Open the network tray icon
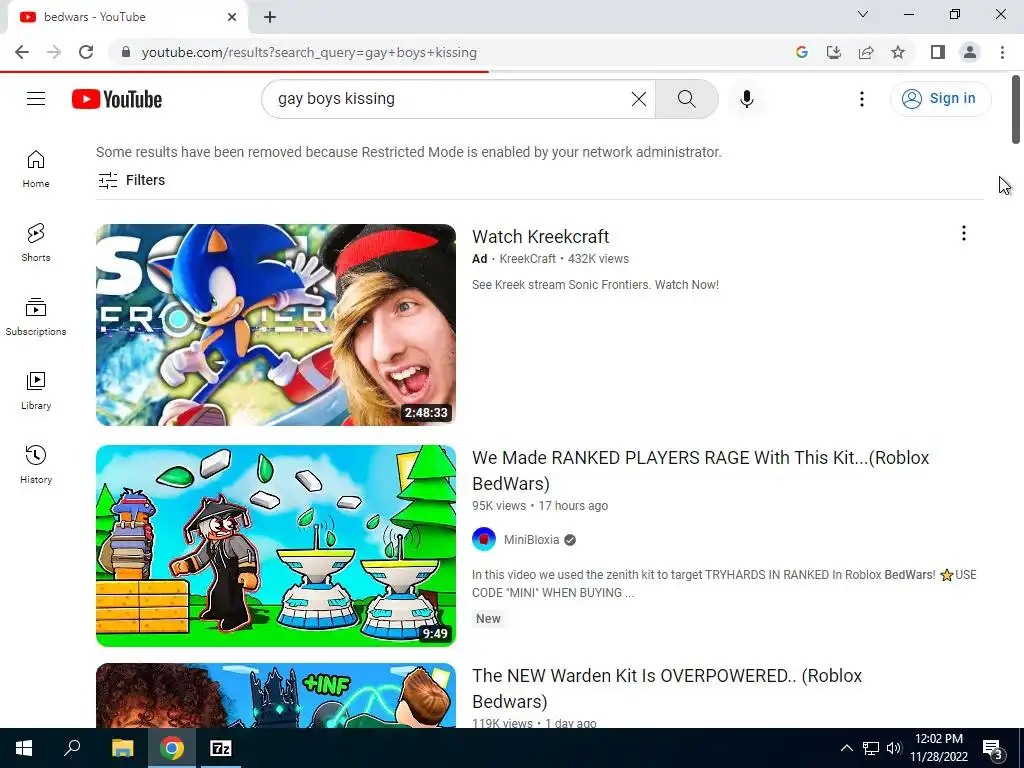 [x=871, y=748]
